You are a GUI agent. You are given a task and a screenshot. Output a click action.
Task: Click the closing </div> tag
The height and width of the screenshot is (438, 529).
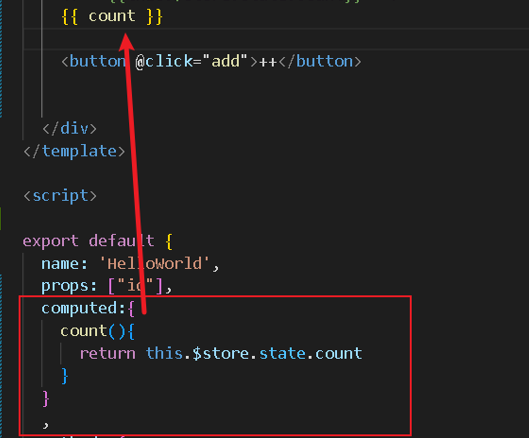tap(69, 129)
